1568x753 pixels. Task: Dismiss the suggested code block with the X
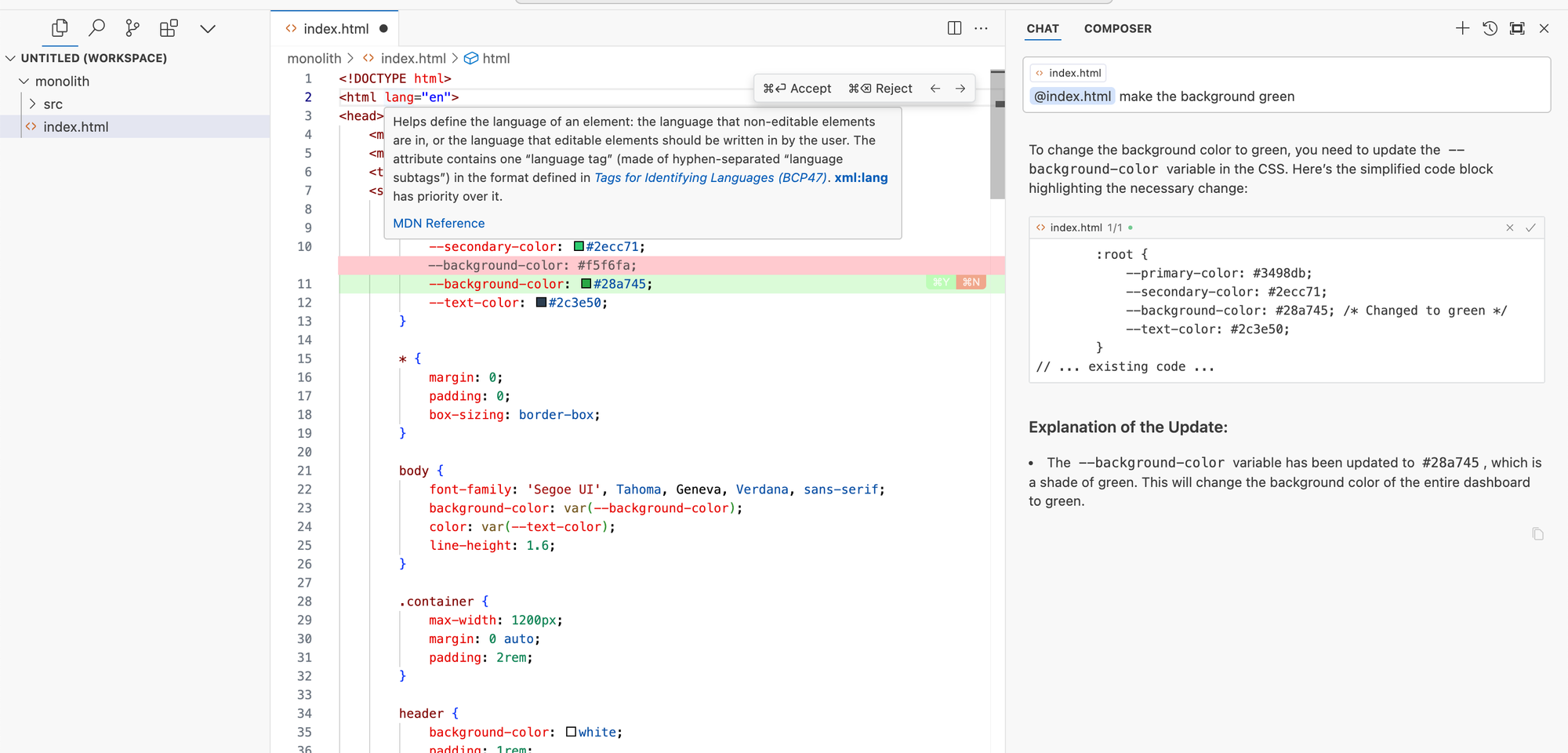[x=1509, y=227]
